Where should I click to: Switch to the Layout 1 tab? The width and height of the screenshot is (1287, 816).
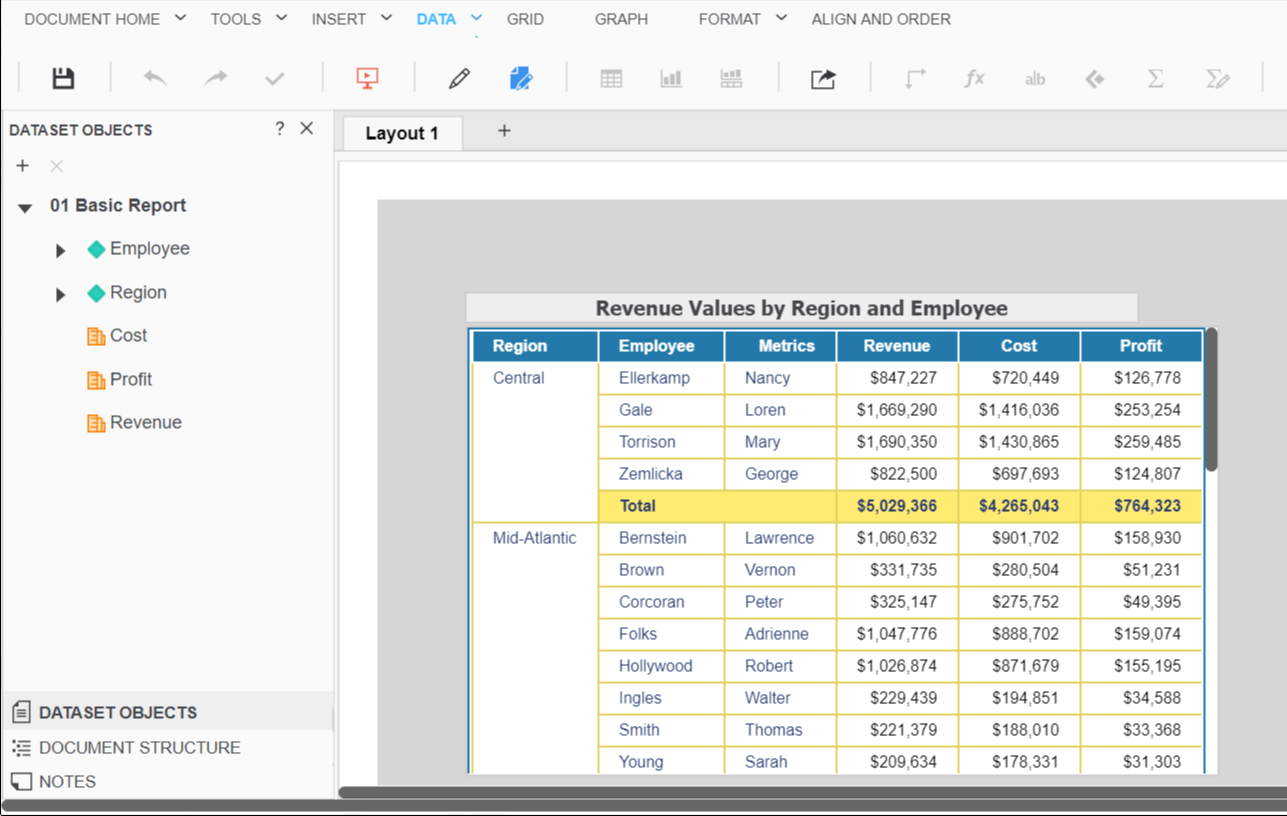click(402, 133)
